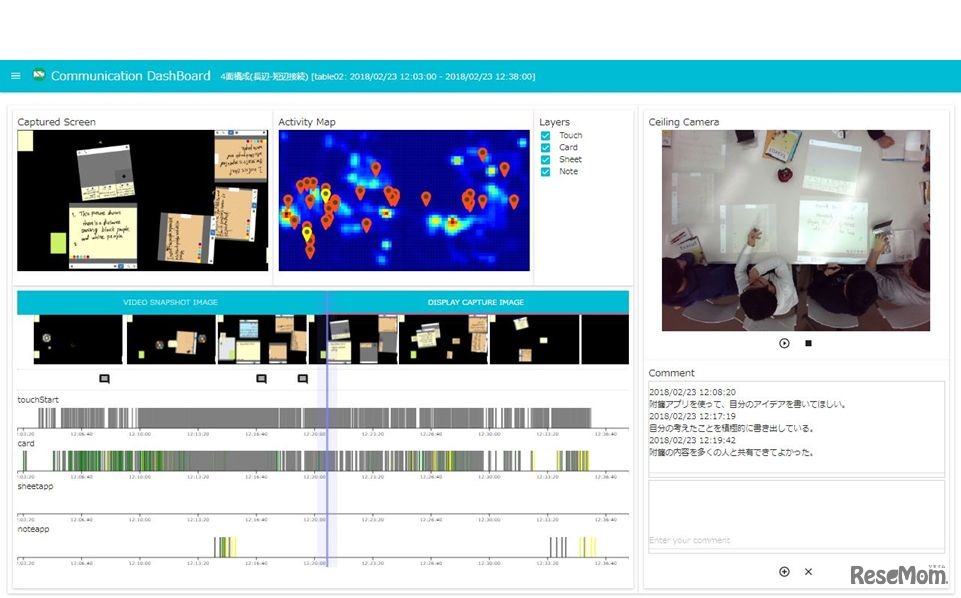Click the plus icon below the comment box
Viewport: 961px width, 598px height.
pos(784,572)
